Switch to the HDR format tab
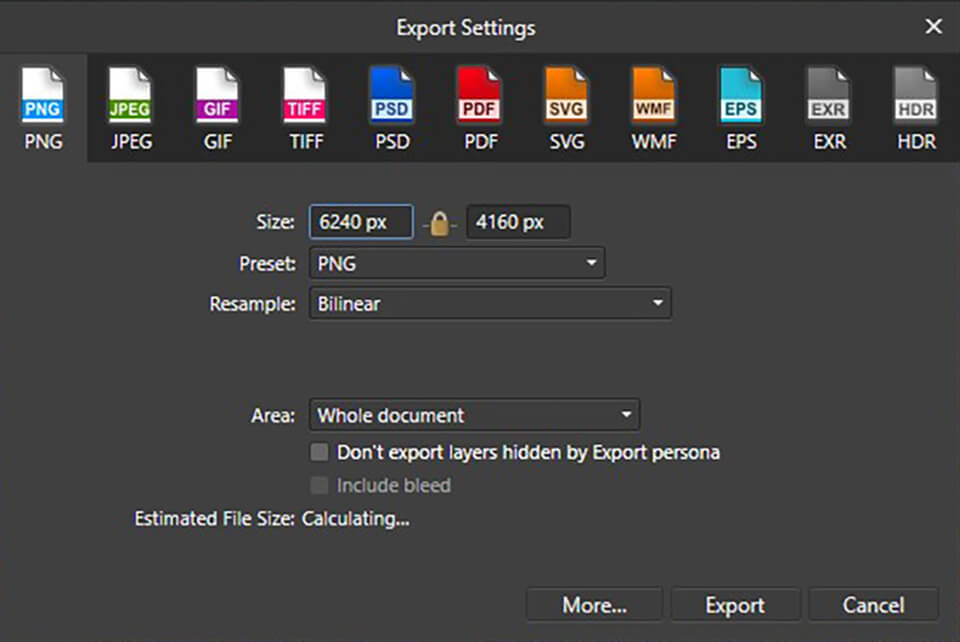This screenshot has width=960, height=642. pos(916,108)
